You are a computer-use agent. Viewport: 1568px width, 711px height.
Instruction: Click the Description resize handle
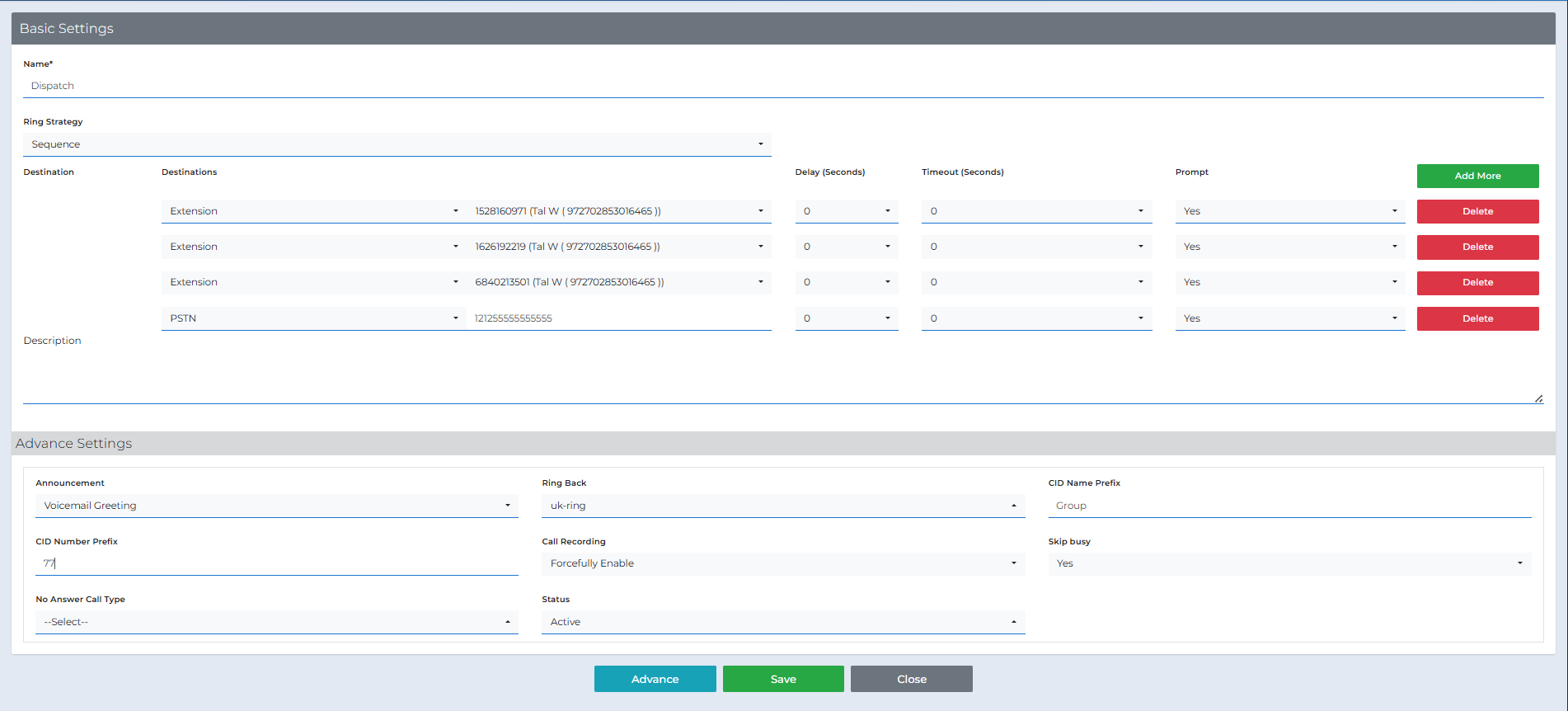point(1538,398)
